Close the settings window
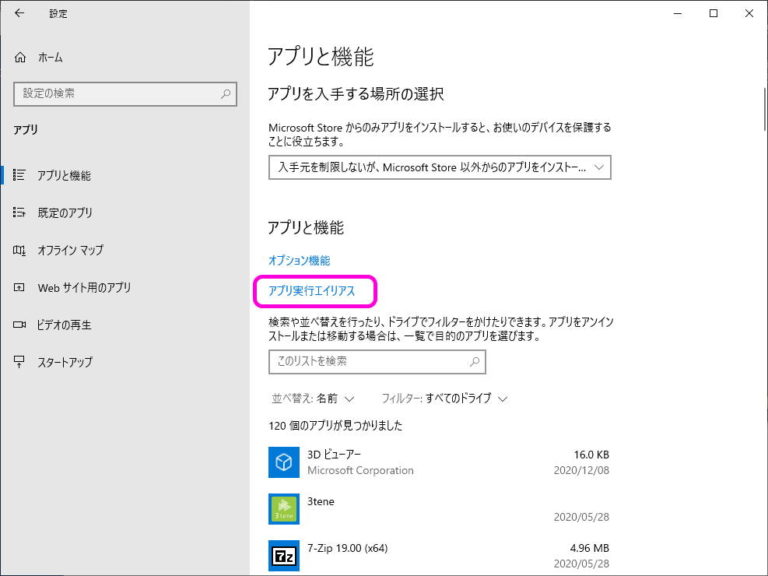 click(x=749, y=14)
